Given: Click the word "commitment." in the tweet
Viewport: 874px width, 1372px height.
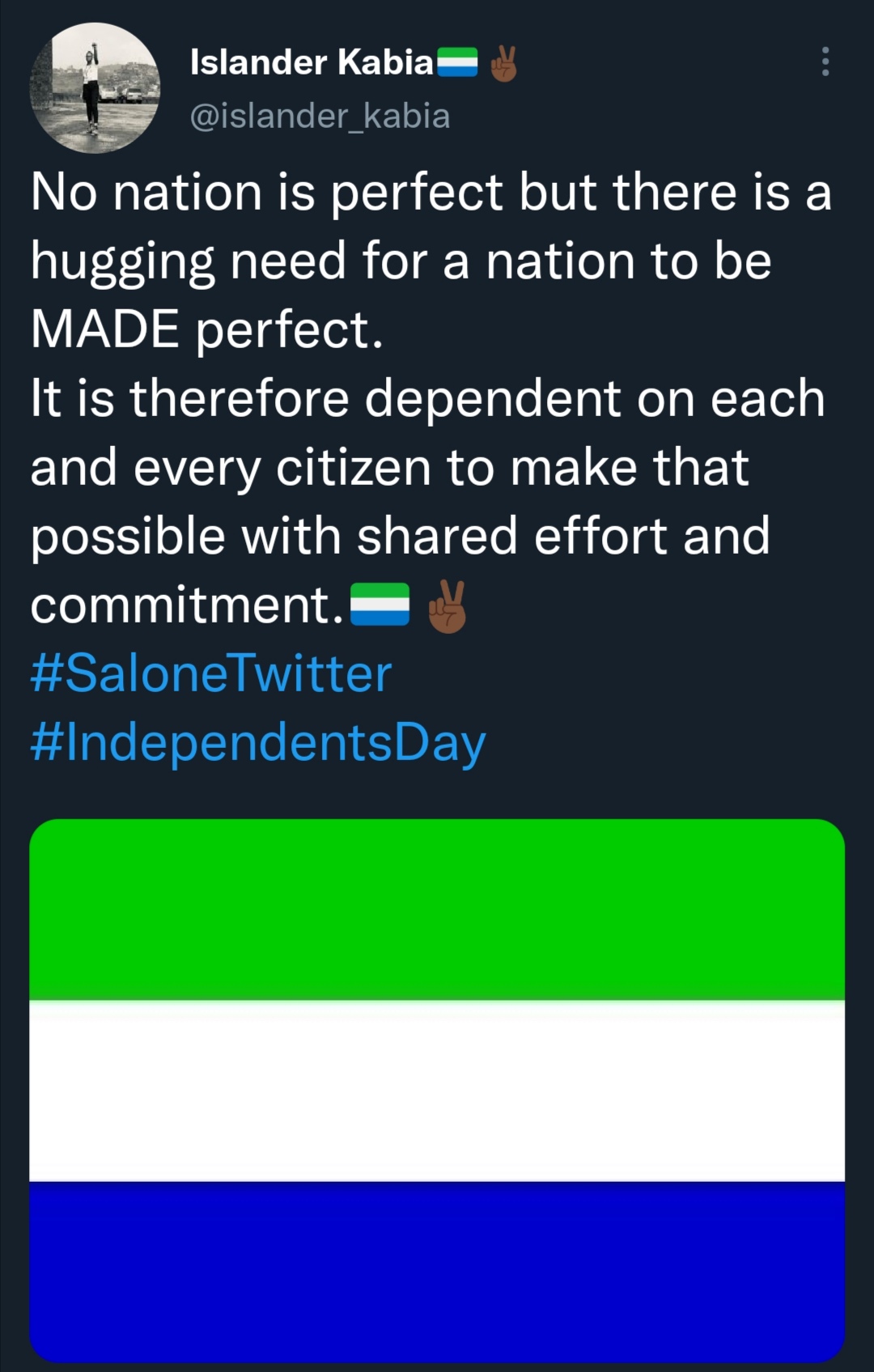Looking at the screenshot, I should point(188,605).
